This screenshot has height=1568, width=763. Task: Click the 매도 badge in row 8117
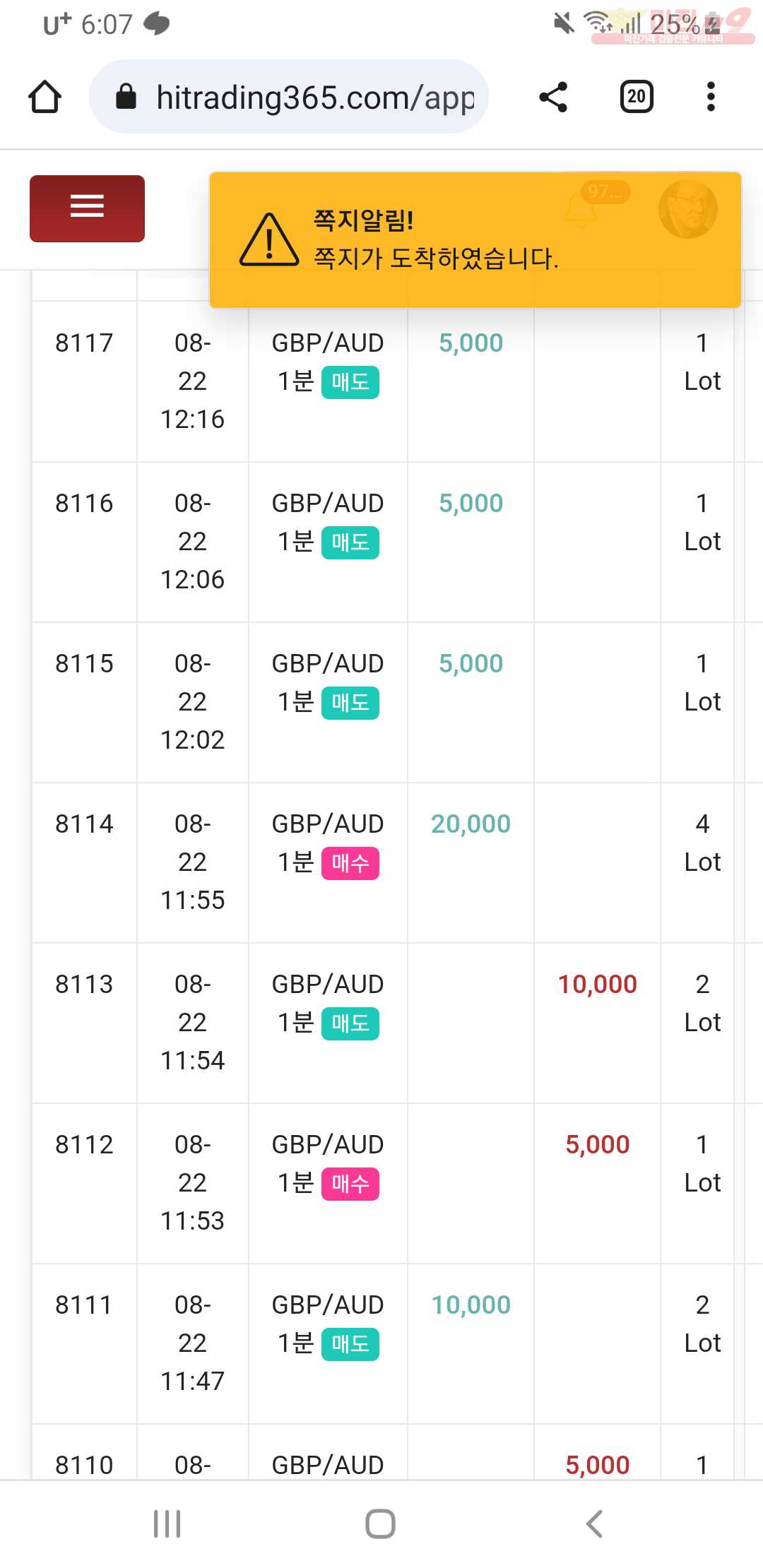click(x=350, y=382)
